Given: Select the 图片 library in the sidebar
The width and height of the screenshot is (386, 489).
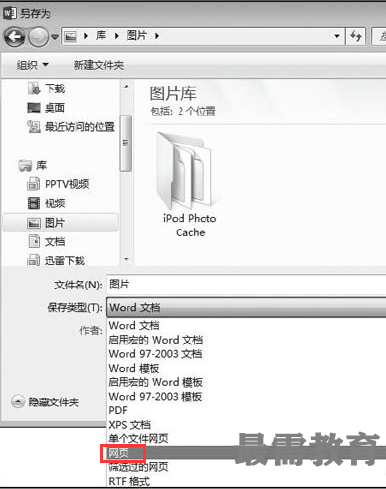Looking at the screenshot, I should [x=60, y=223].
